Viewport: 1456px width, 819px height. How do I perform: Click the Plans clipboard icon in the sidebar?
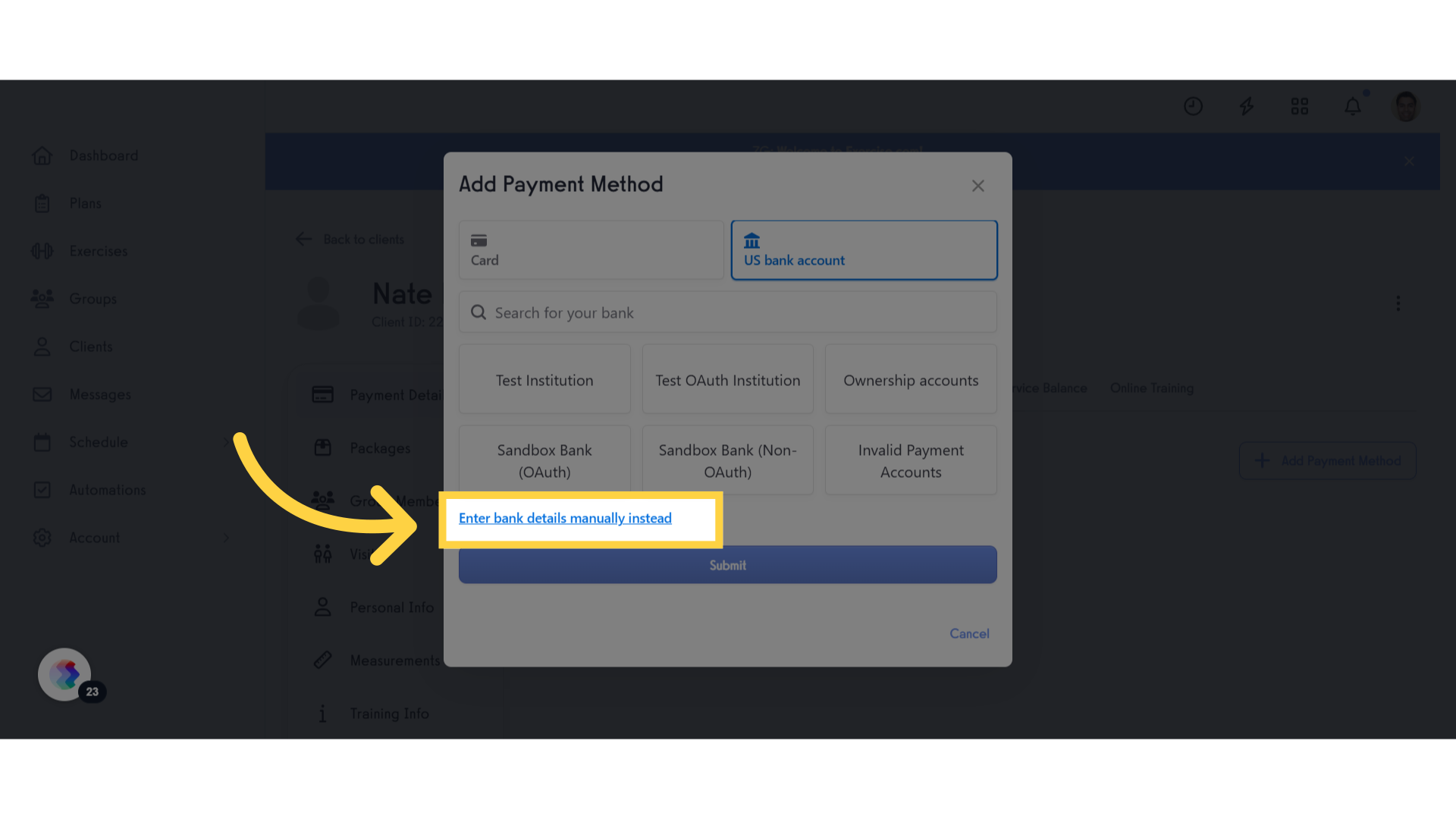tap(42, 202)
